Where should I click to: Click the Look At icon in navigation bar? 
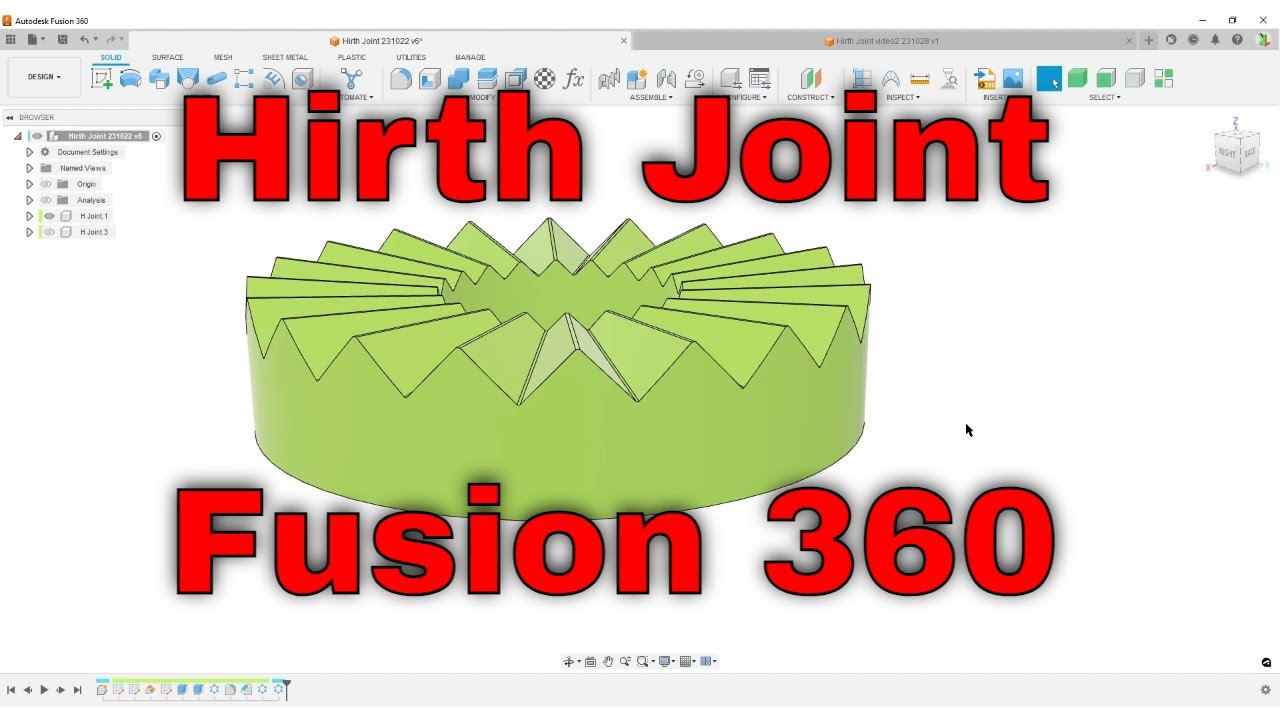coord(591,661)
